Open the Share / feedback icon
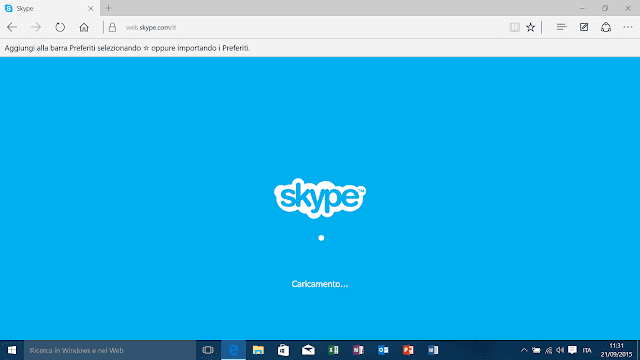The height and width of the screenshot is (360, 640). tap(606, 27)
